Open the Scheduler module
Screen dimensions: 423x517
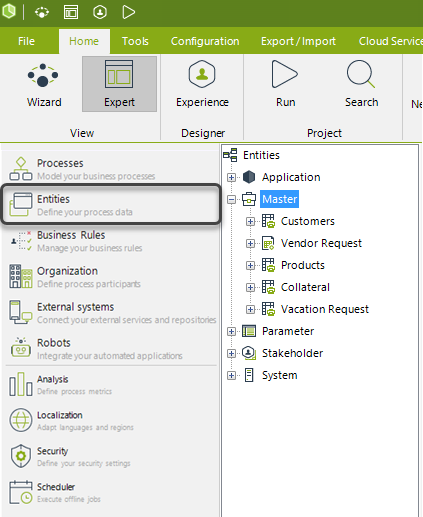110,492
